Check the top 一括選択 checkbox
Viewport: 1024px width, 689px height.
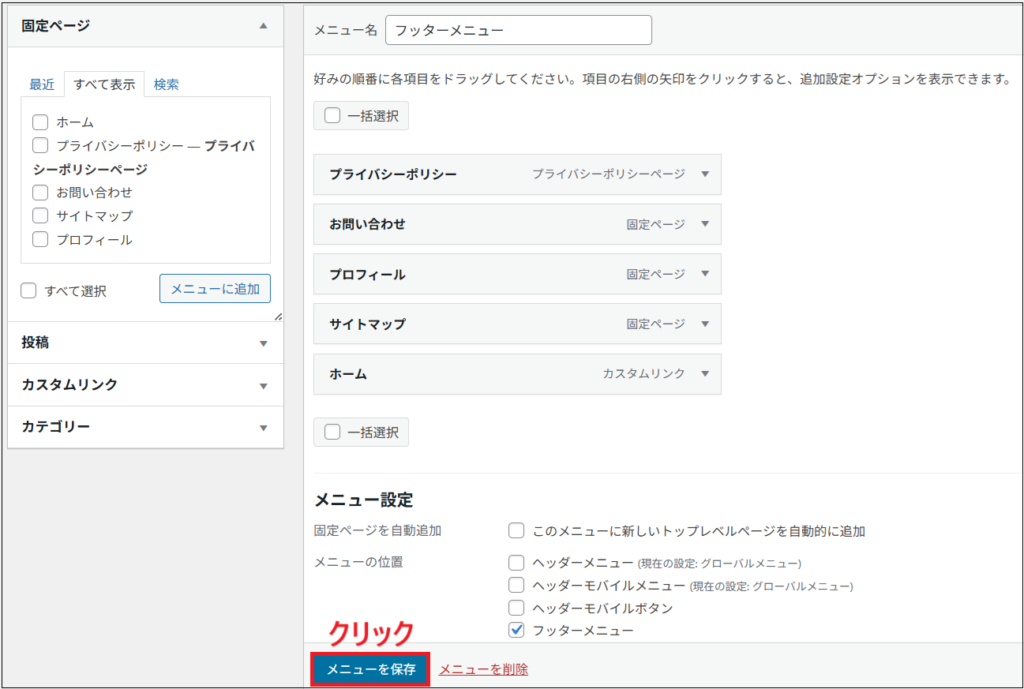[x=334, y=115]
